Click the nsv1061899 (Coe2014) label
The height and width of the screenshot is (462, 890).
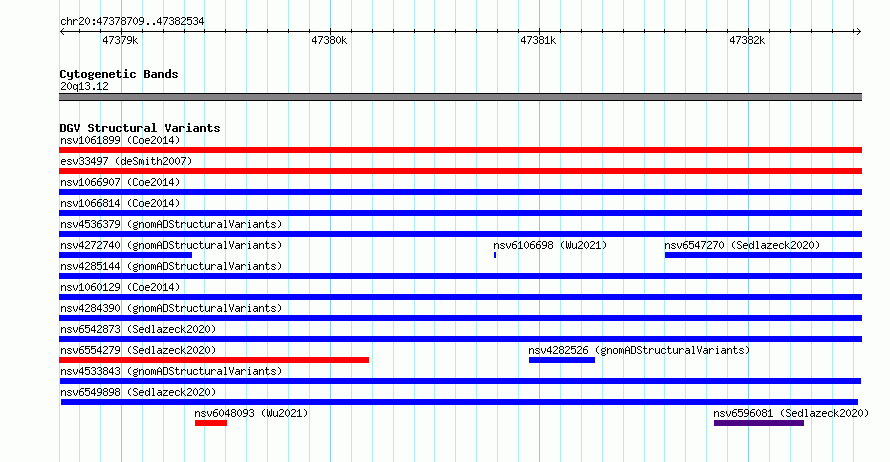120,140
